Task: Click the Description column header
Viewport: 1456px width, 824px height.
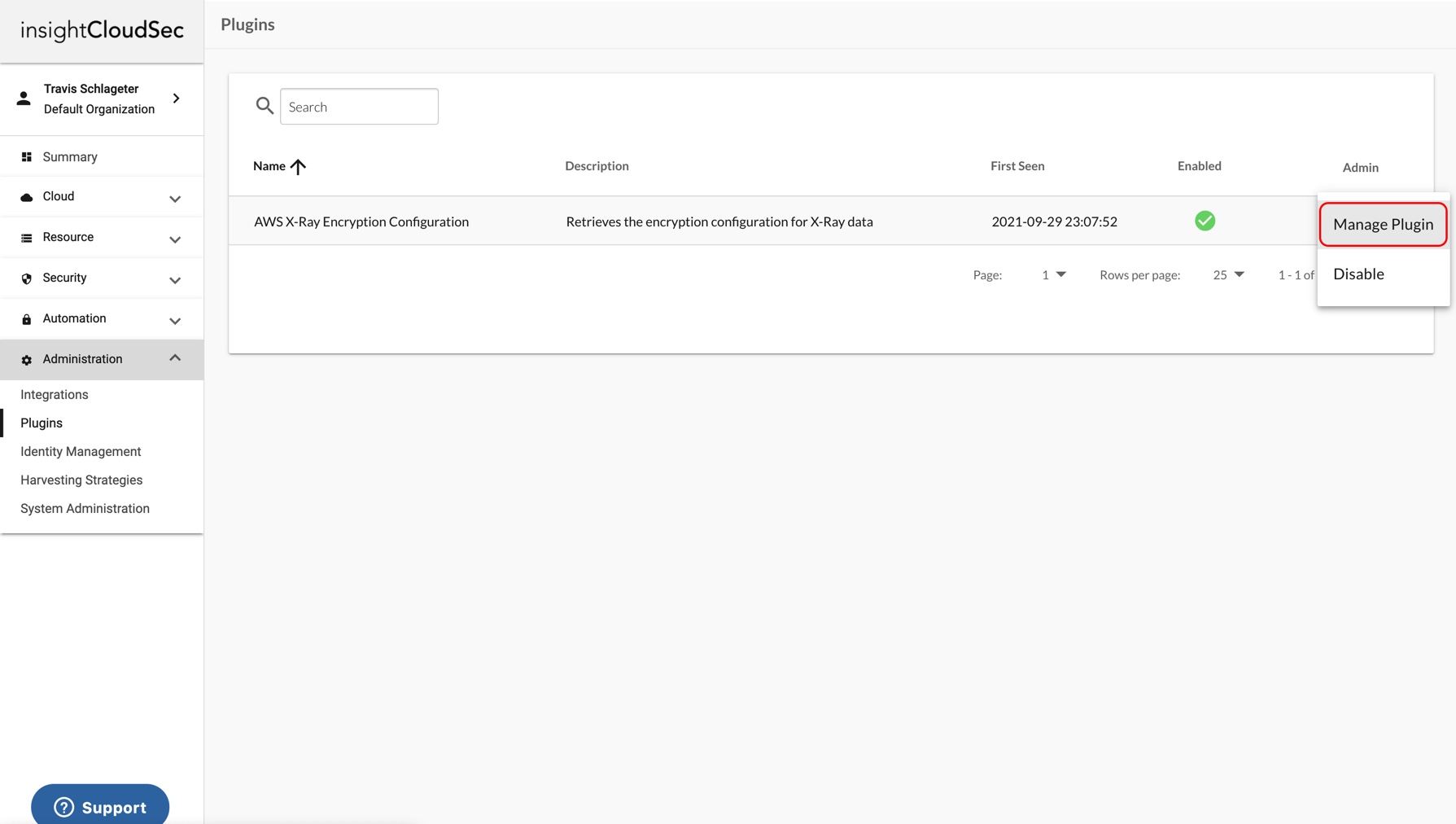Action: [597, 165]
